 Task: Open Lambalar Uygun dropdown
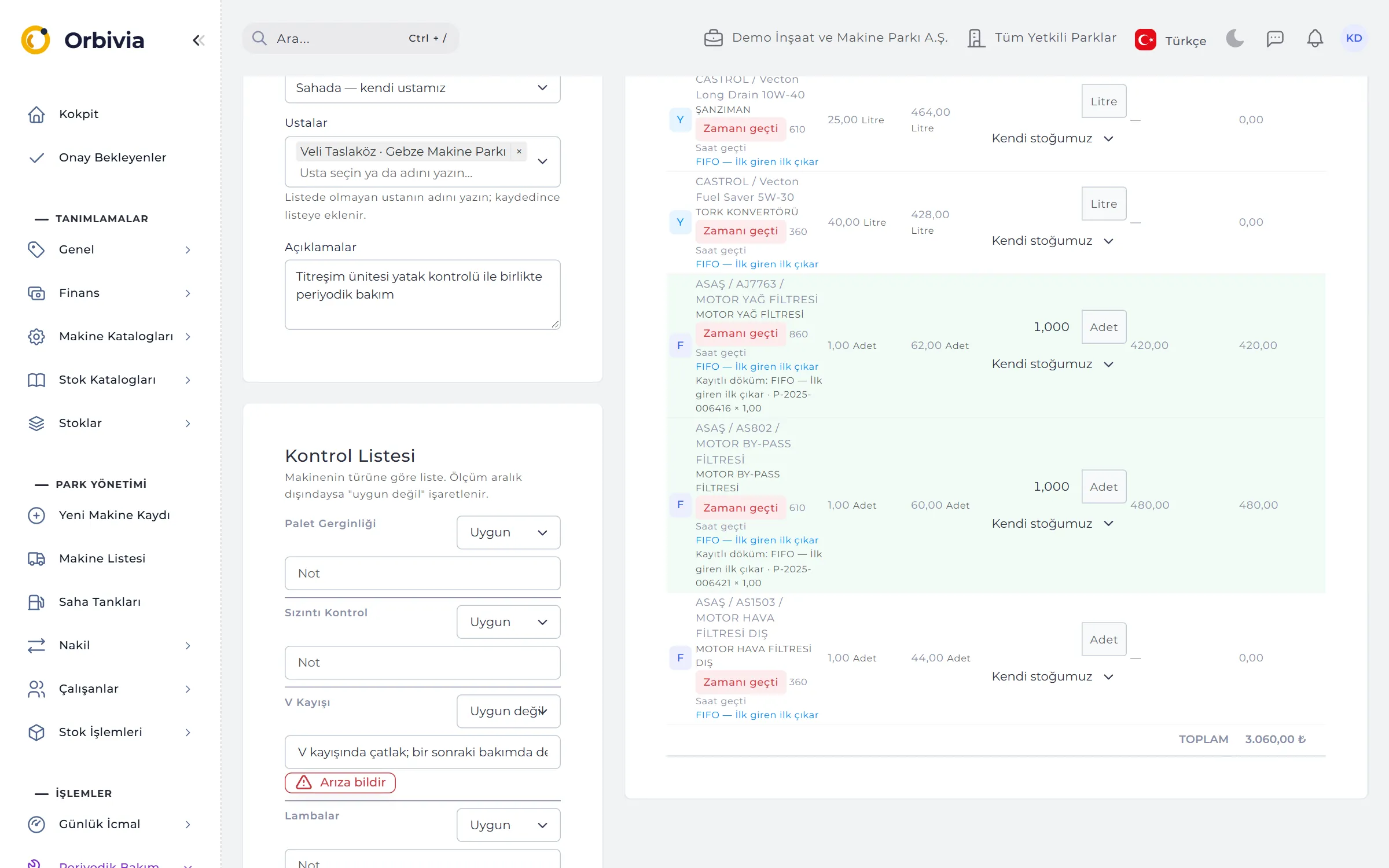[508, 825]
